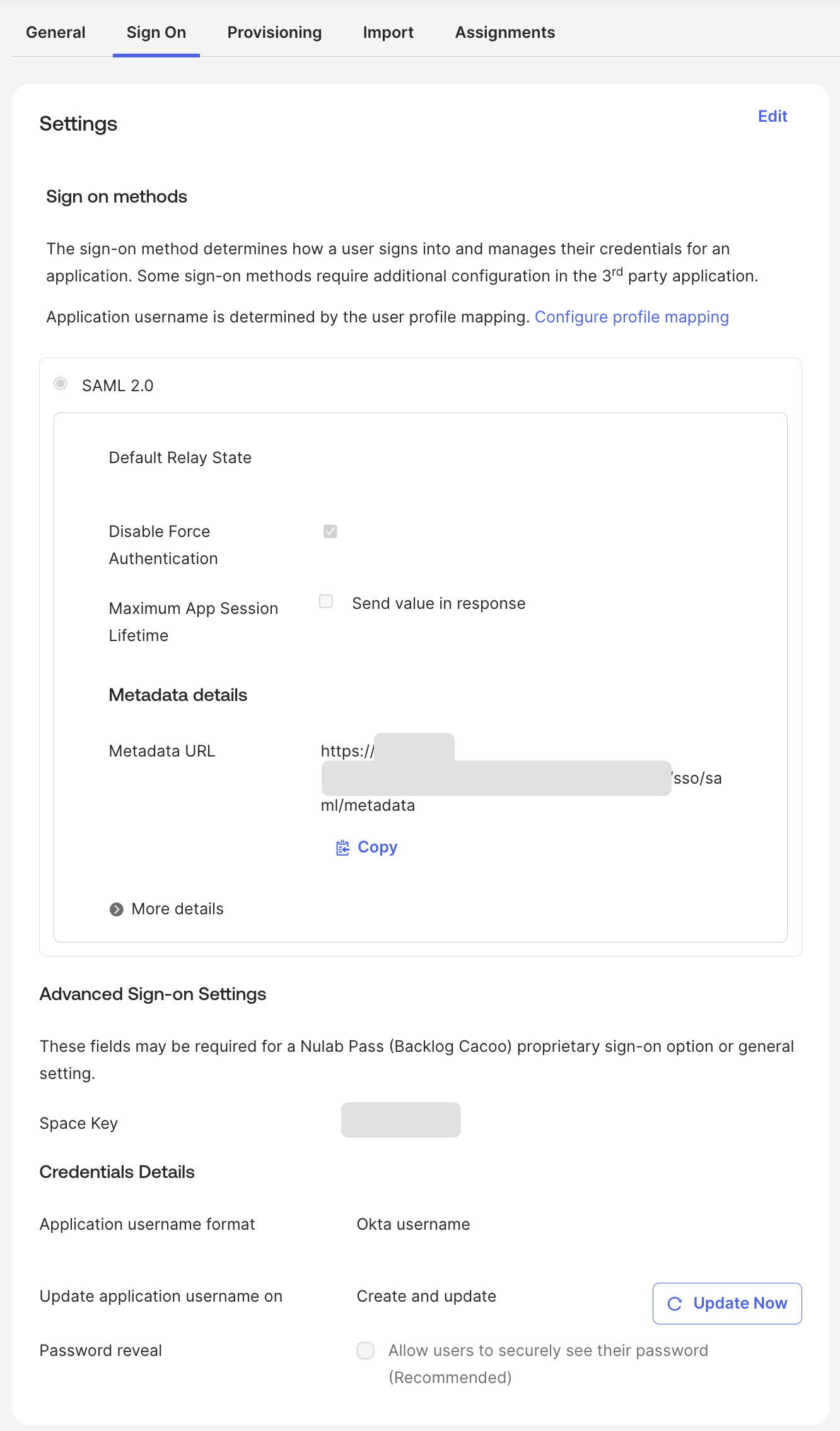Click the Metadata URL text
The image size is (840, 1431).
(522, 778)
